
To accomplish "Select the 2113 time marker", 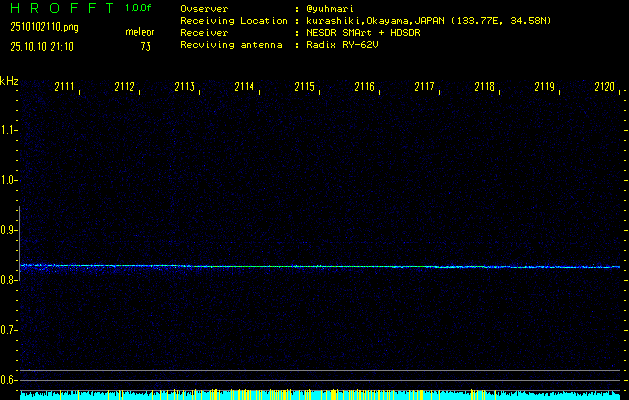I will pyautogui.click(x=185, y=88).
